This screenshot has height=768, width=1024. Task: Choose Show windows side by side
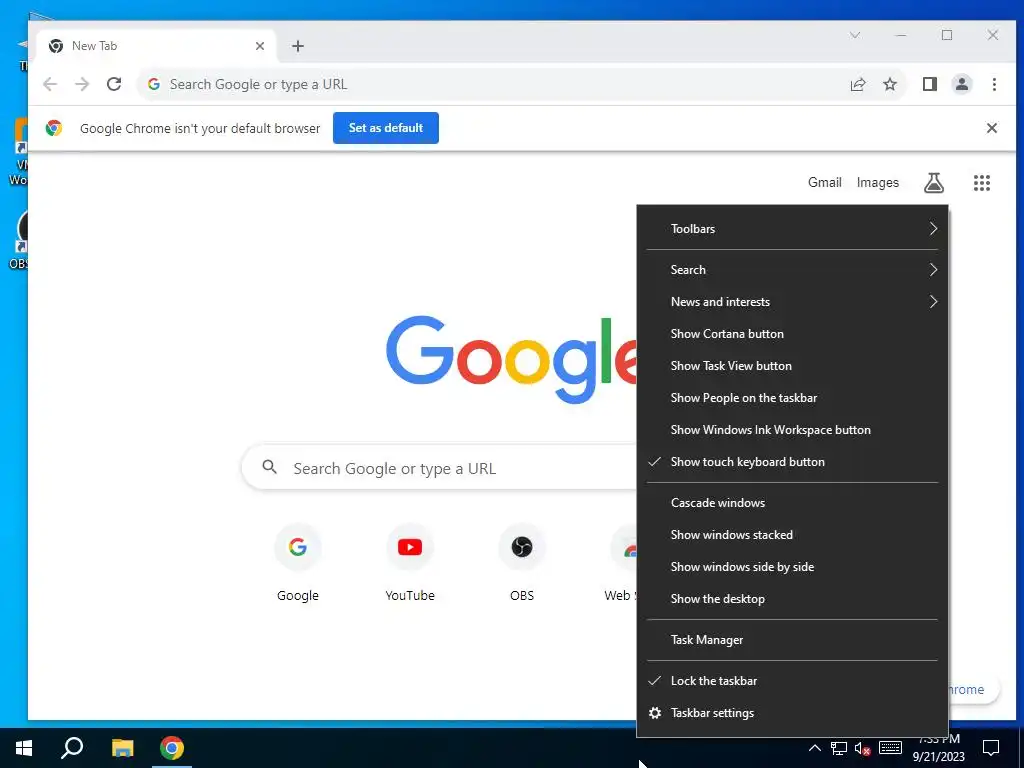tap(792, 567)
